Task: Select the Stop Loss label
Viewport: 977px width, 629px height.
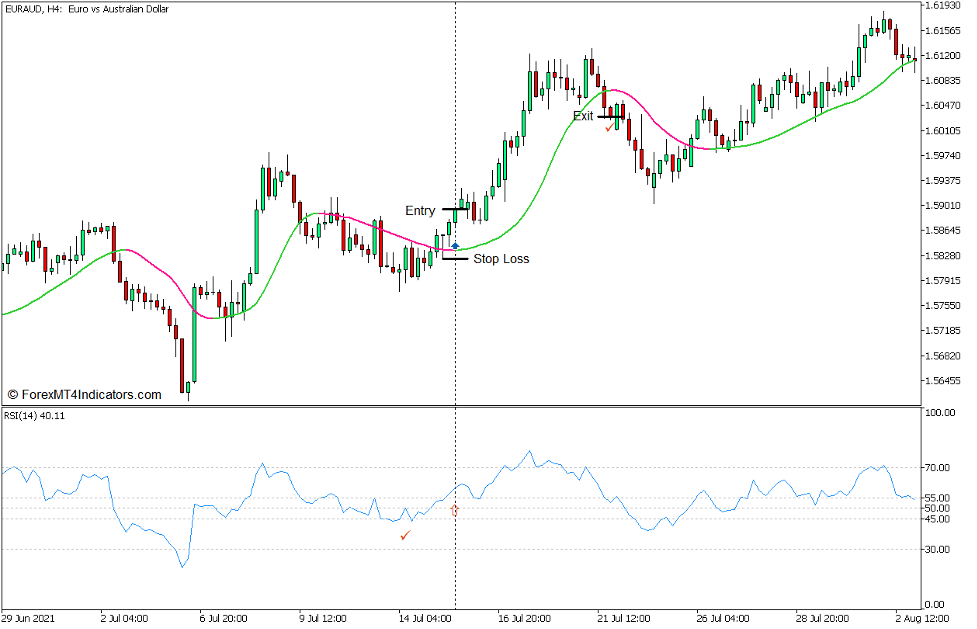Action: (501, 259)
